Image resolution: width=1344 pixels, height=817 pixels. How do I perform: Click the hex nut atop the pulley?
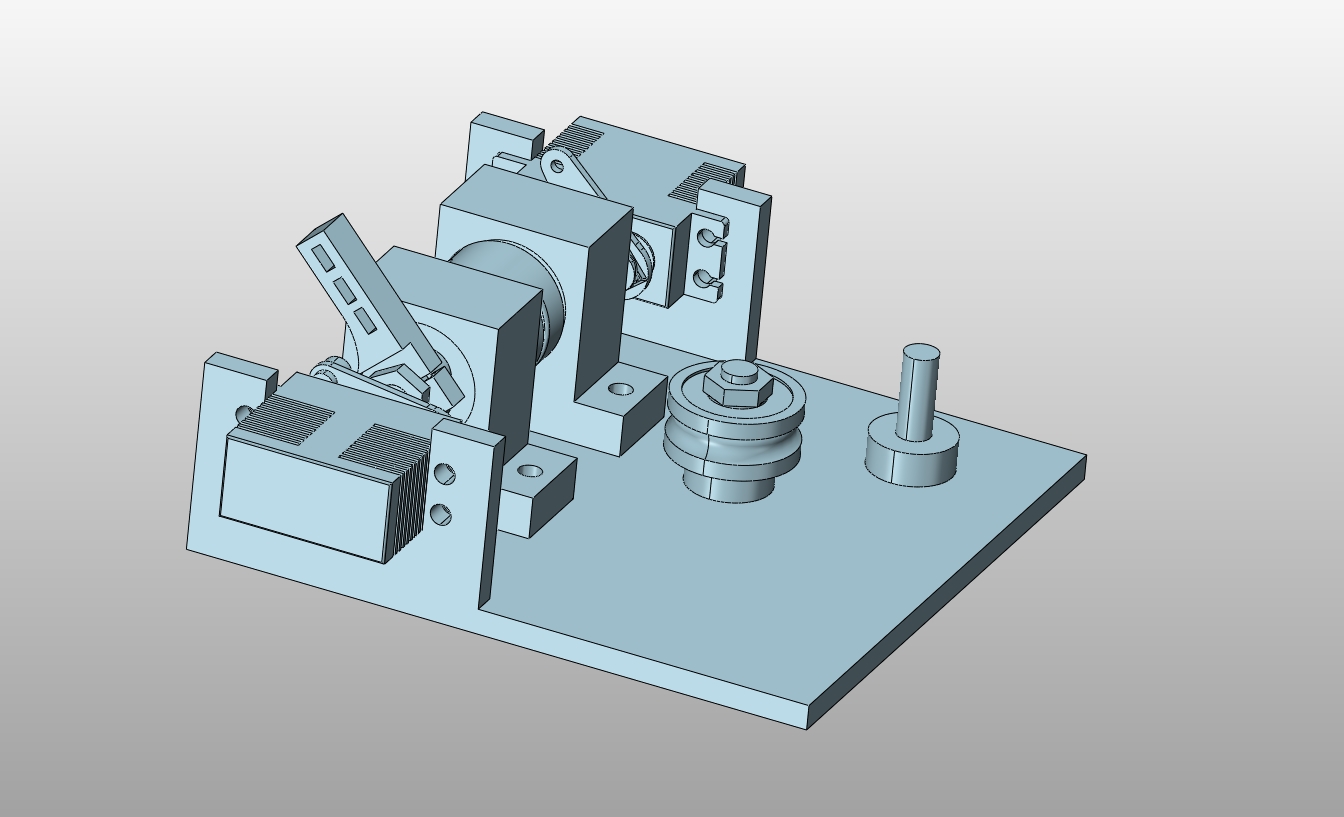tap(738, 382)
